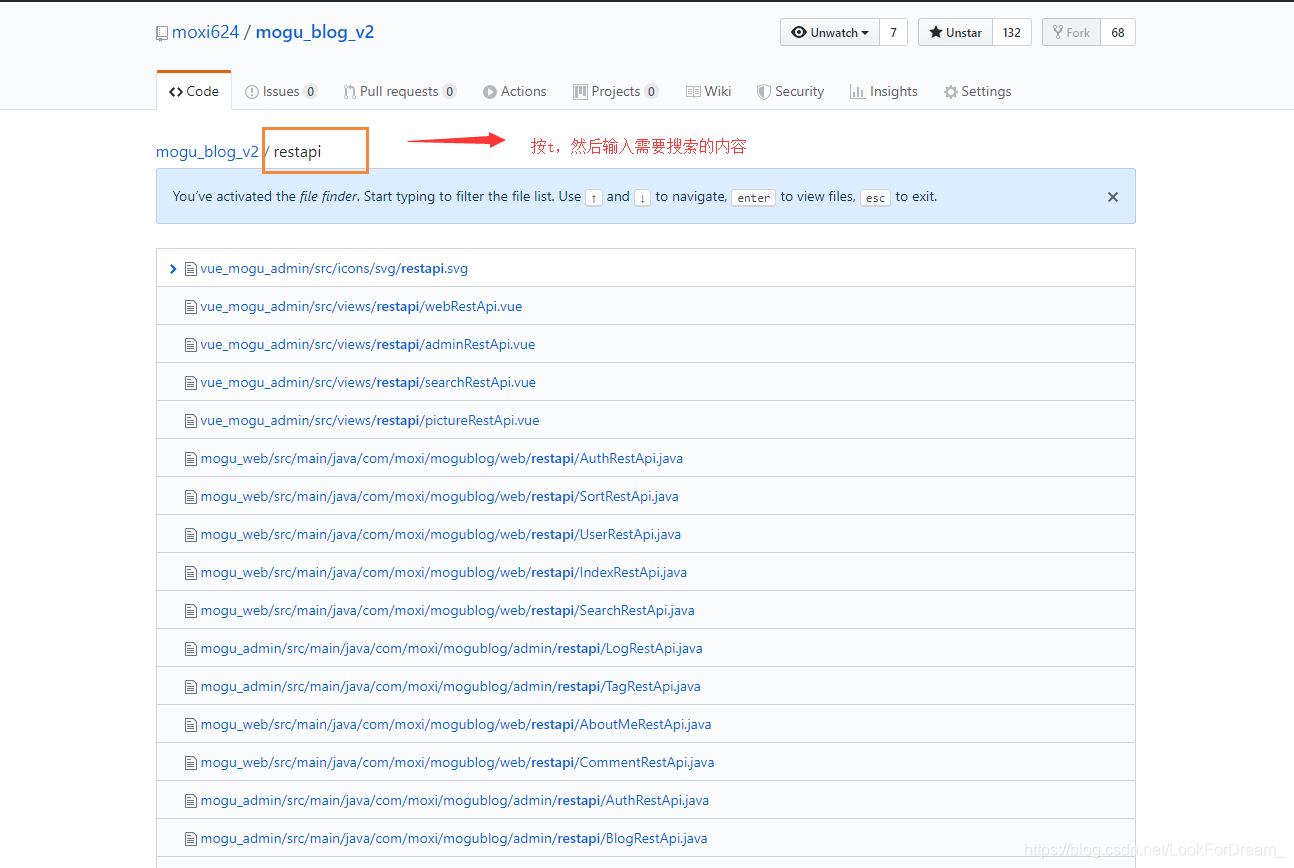Open UserRestApi.java file result

click(441, 534)
